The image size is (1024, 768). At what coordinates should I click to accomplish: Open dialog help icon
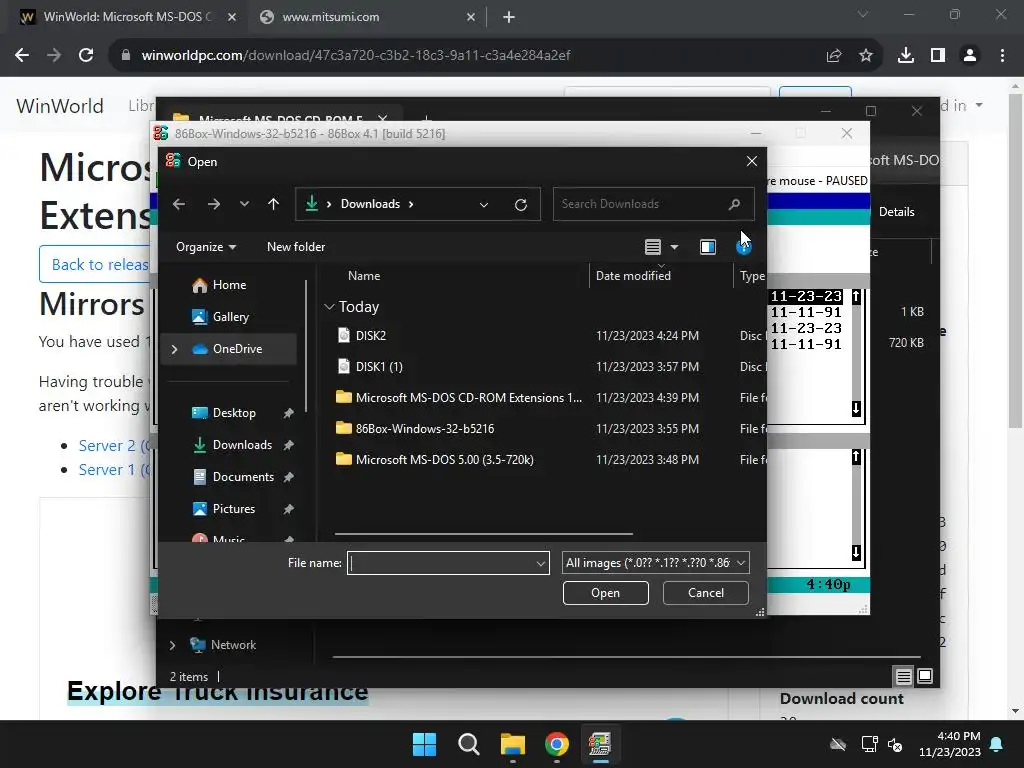(x=743, y=247)
